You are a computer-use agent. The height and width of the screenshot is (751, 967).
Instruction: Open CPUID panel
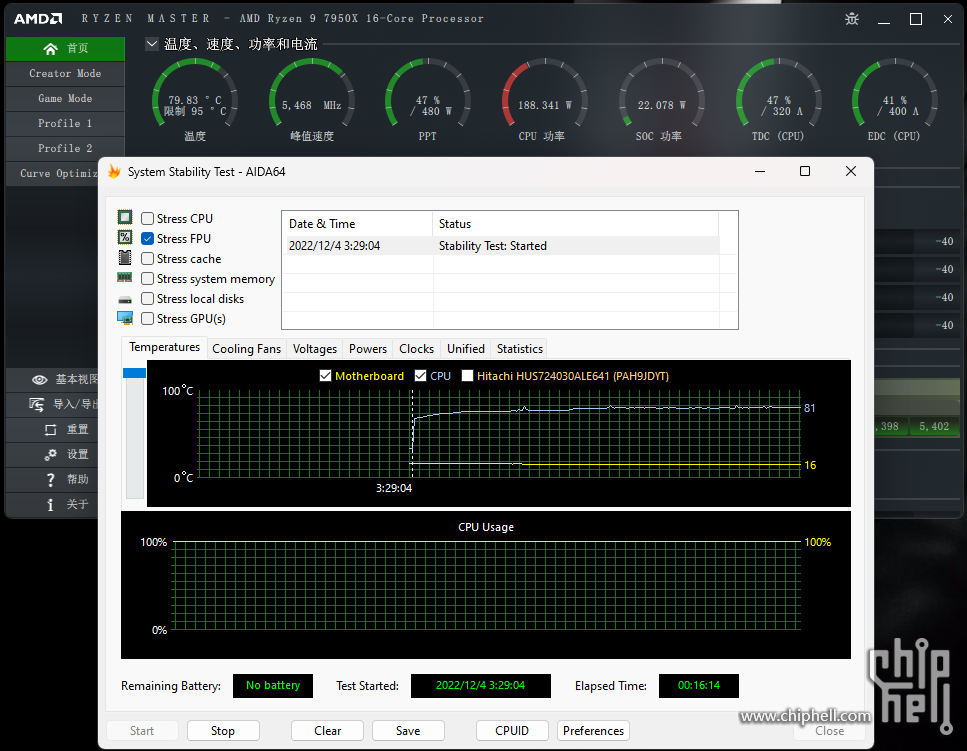[x=512, y=731]
